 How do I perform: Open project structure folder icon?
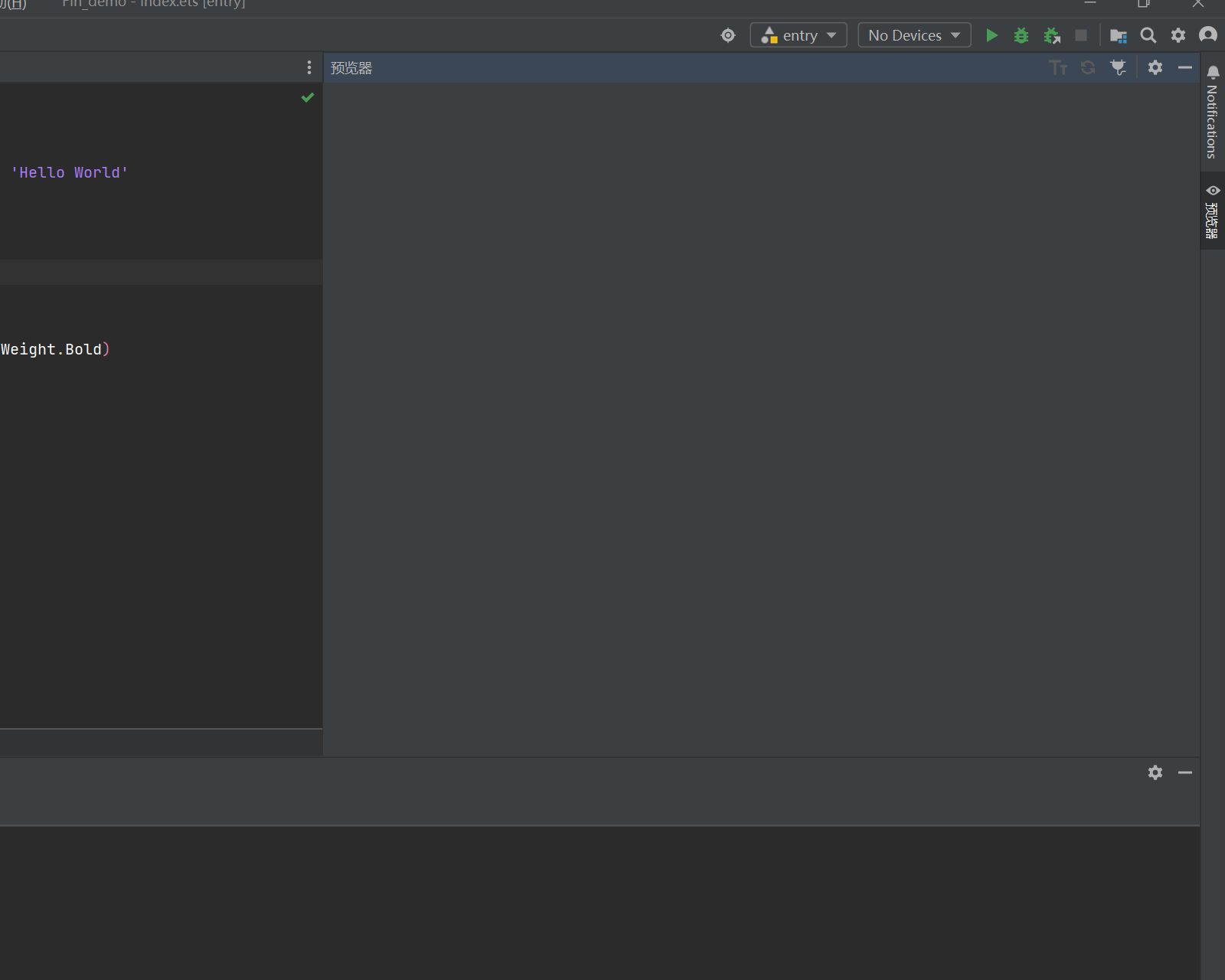[x=1119, y=35]
